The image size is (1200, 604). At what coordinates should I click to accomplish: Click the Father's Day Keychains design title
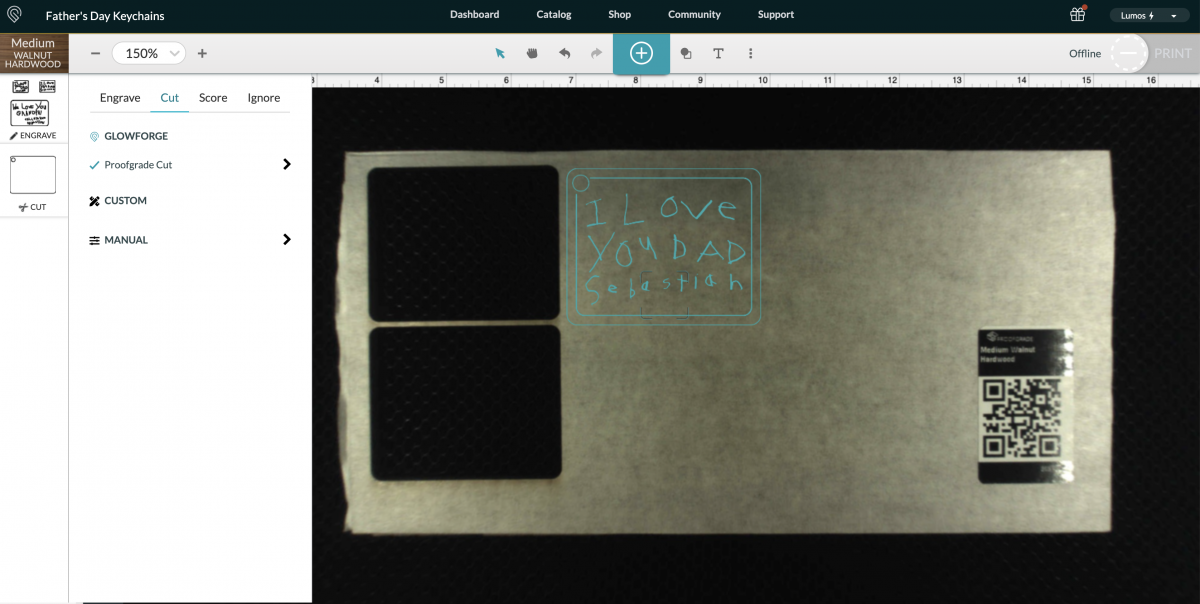click(x=105, y=16)
